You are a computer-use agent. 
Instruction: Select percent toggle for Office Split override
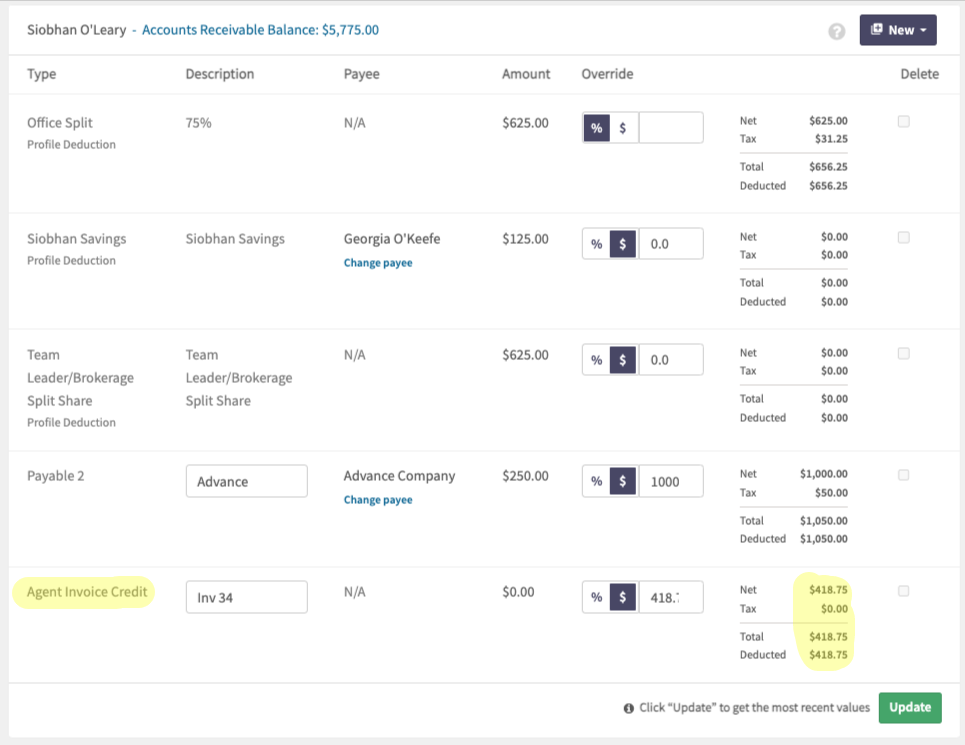point(596,128)
